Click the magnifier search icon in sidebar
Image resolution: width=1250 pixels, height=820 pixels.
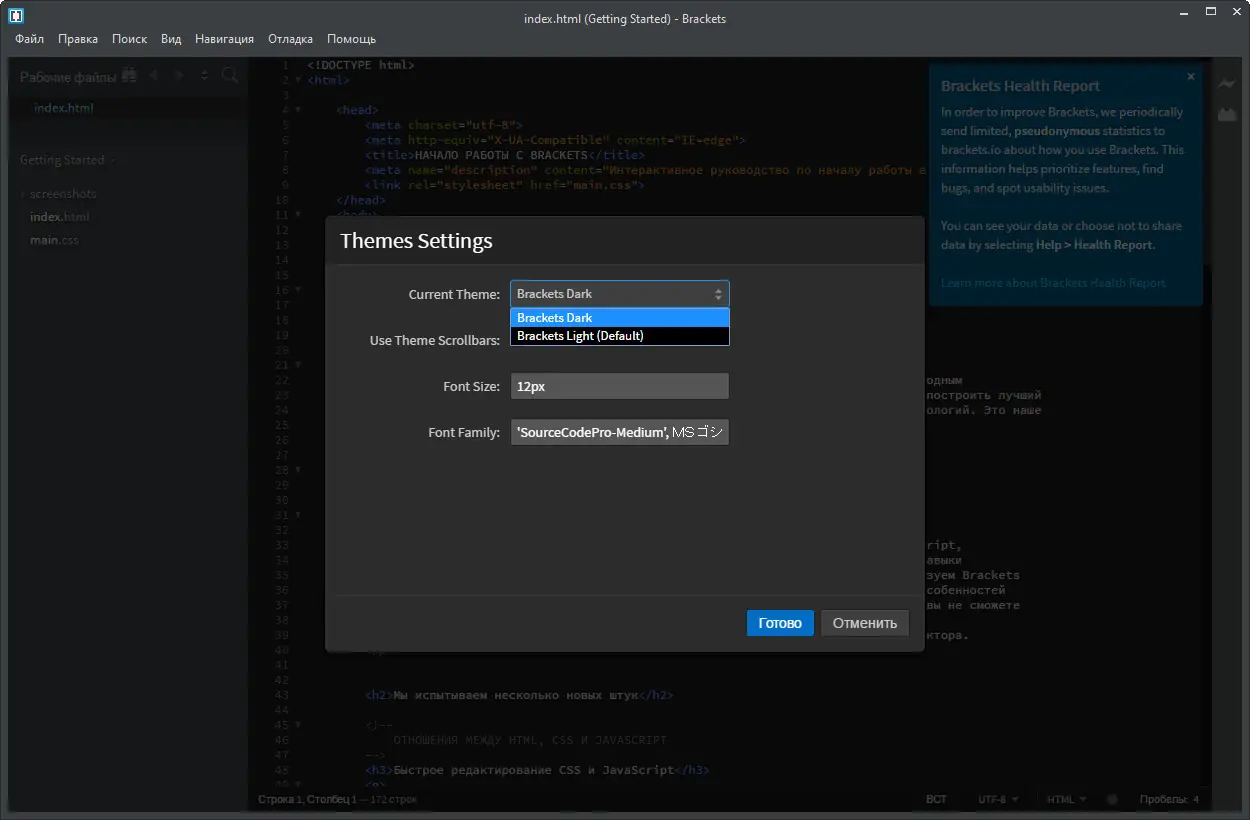pyautogui.click(x=230, y=76)
